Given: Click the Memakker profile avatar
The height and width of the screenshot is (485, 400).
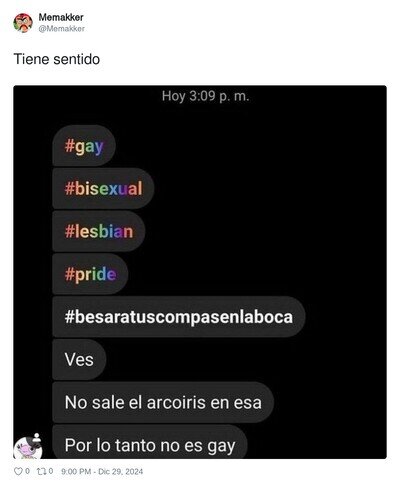Looking at the screenshot, I should click(x=23, y=23).
